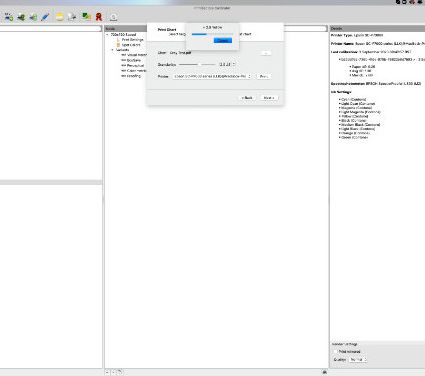425x376 pixels.
Task: Click the blue progress bar in the popup
Action: click(212, 34)
